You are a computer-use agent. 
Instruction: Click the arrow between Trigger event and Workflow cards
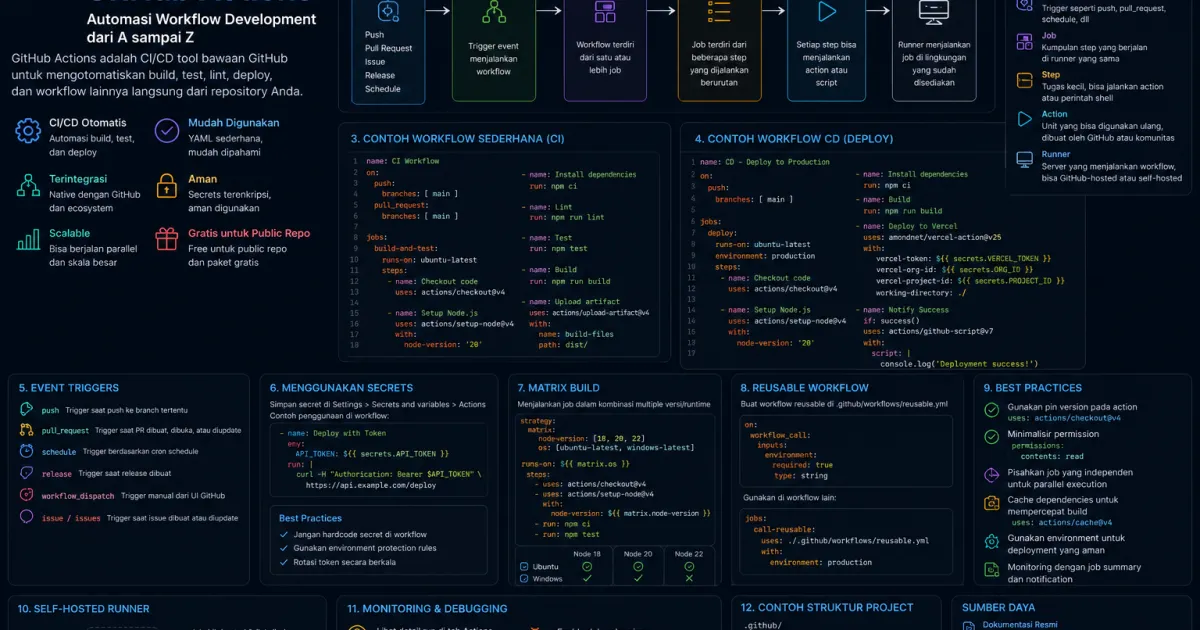pyautogui.click(x=549, y=11)
